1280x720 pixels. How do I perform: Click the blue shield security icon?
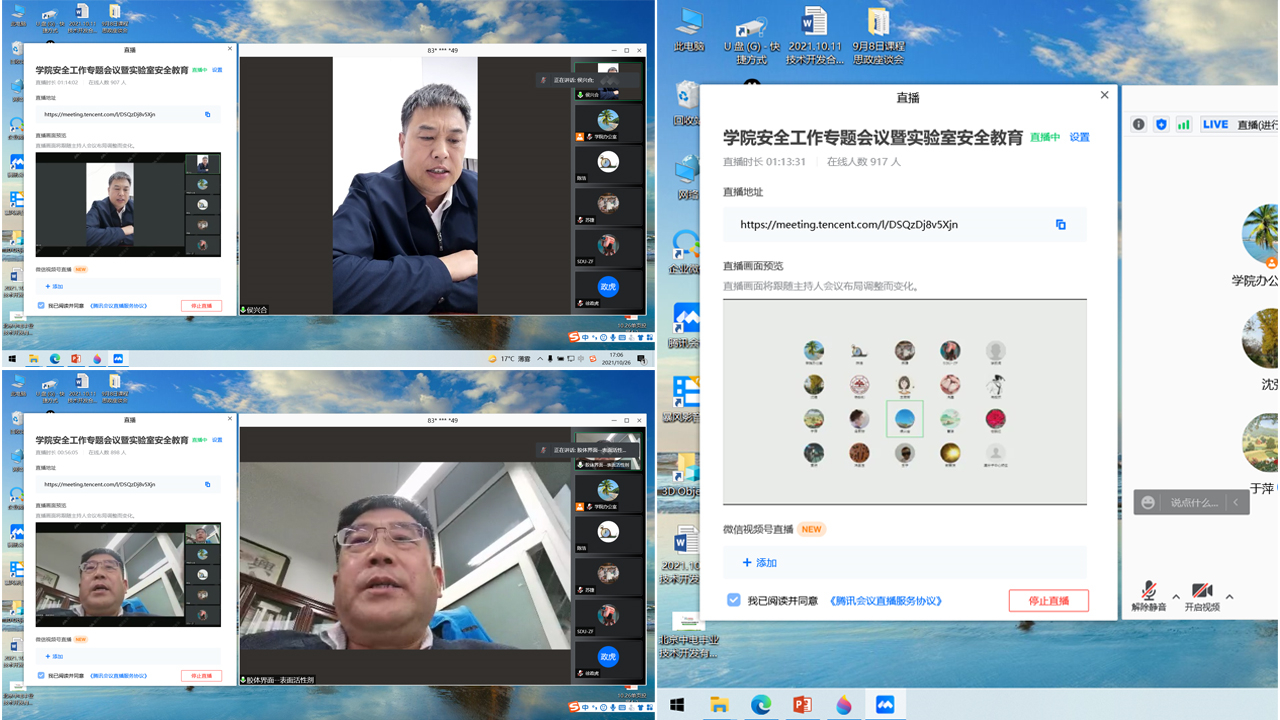click(x=1161, y=124)
